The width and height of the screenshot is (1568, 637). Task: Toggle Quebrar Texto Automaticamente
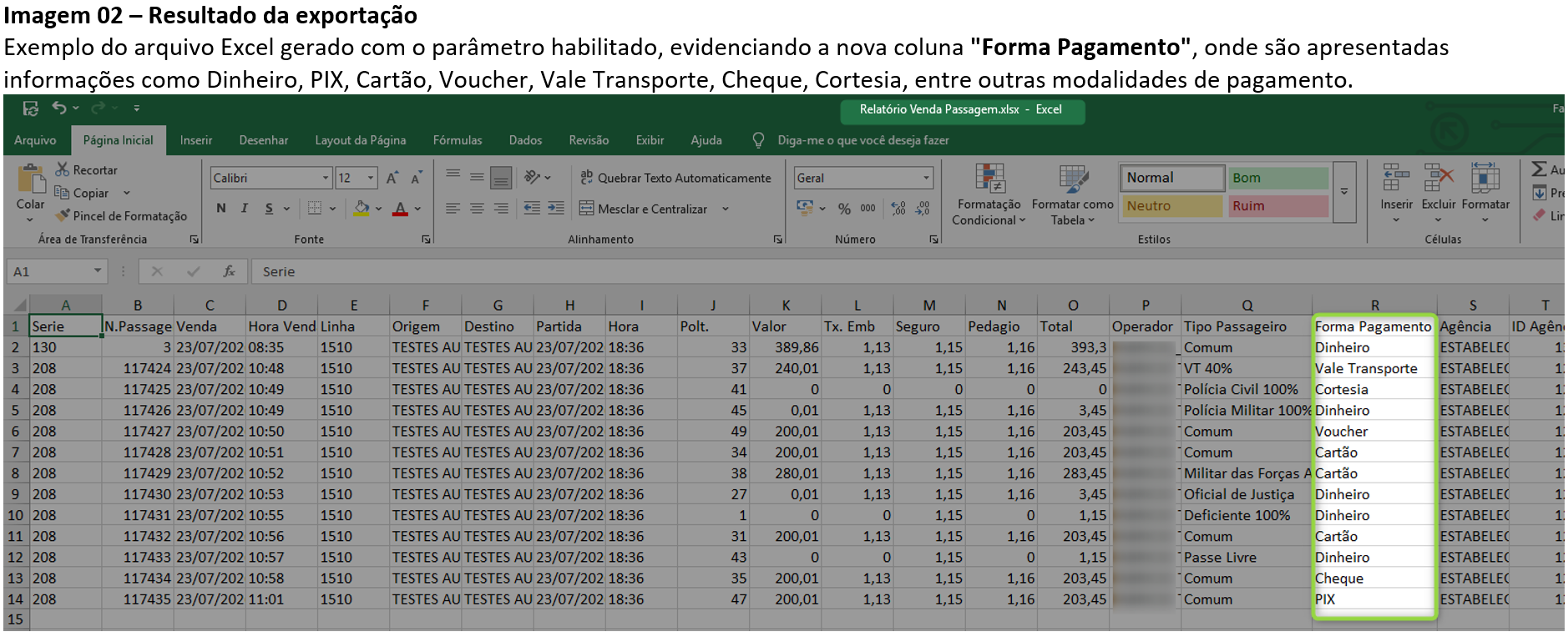coord(675,178)
